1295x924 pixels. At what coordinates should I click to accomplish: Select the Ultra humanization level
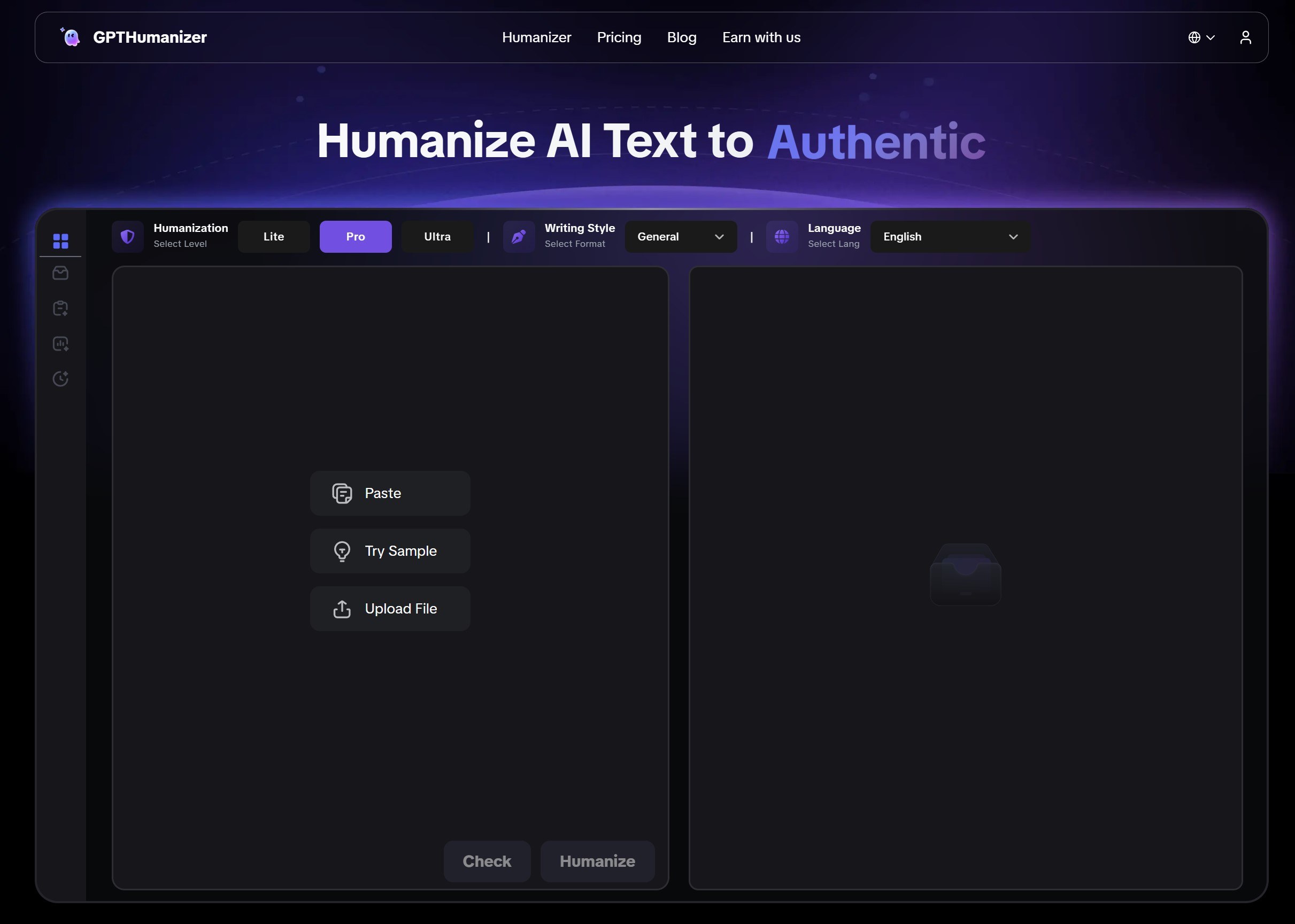tap(437, 236)
